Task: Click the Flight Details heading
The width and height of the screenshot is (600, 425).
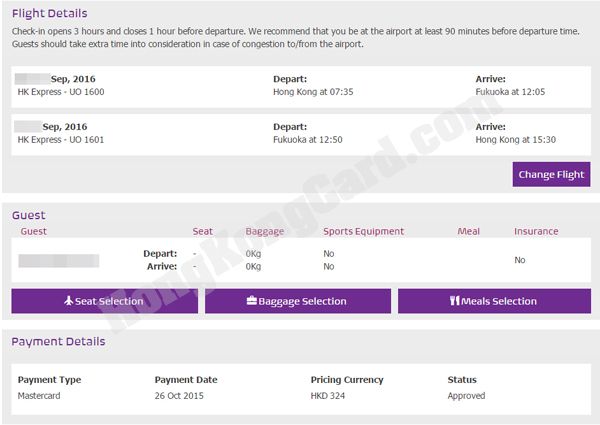Action: (x=49, y=13)
